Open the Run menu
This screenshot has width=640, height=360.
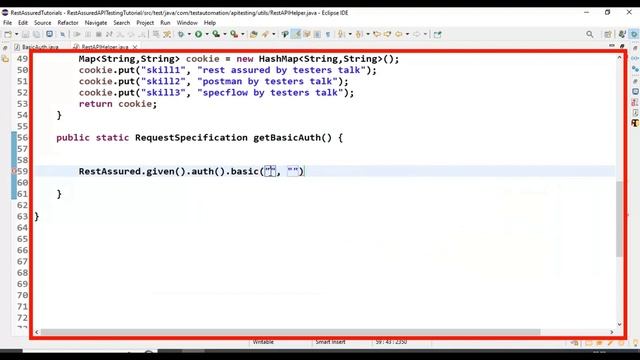coord(165,23)
